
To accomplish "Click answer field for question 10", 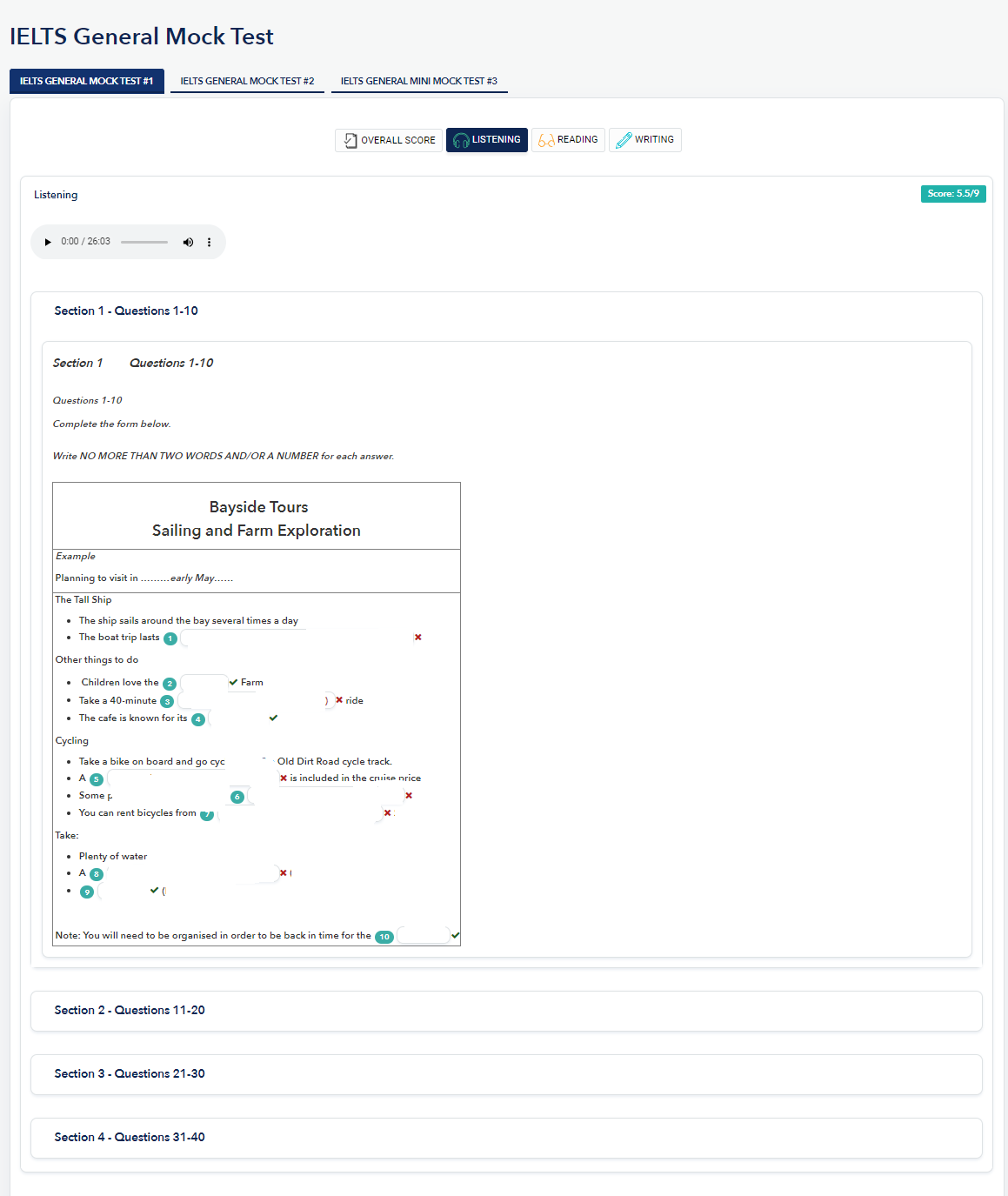I will (x=423, y=936).
